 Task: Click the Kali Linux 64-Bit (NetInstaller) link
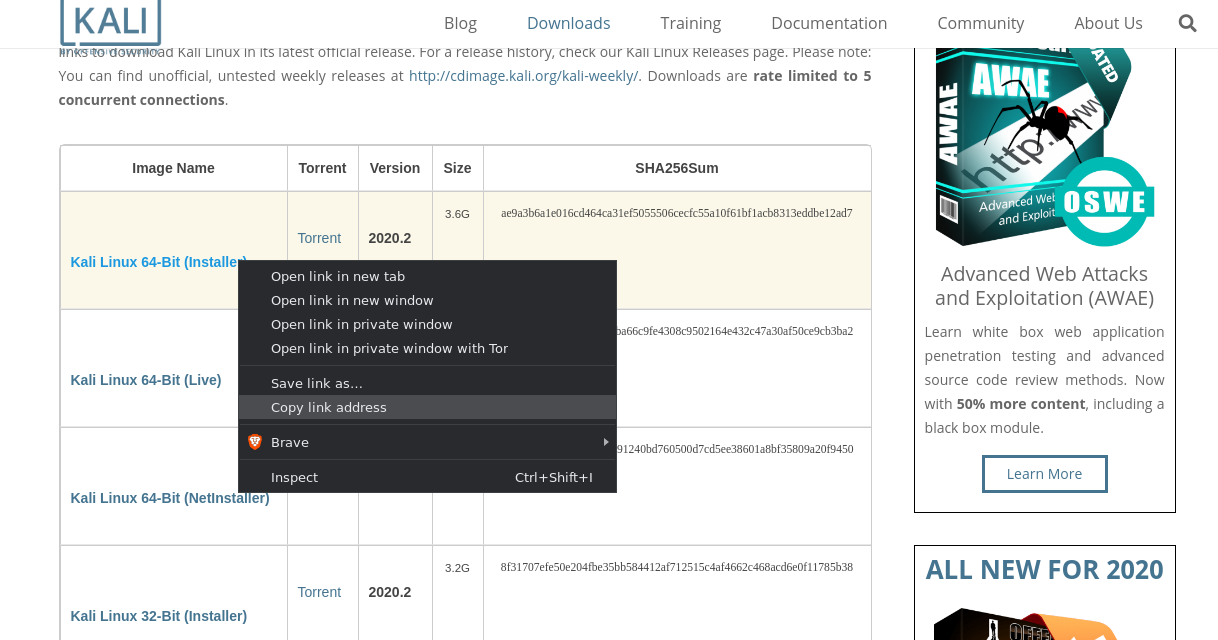click(x=170, y=498)
